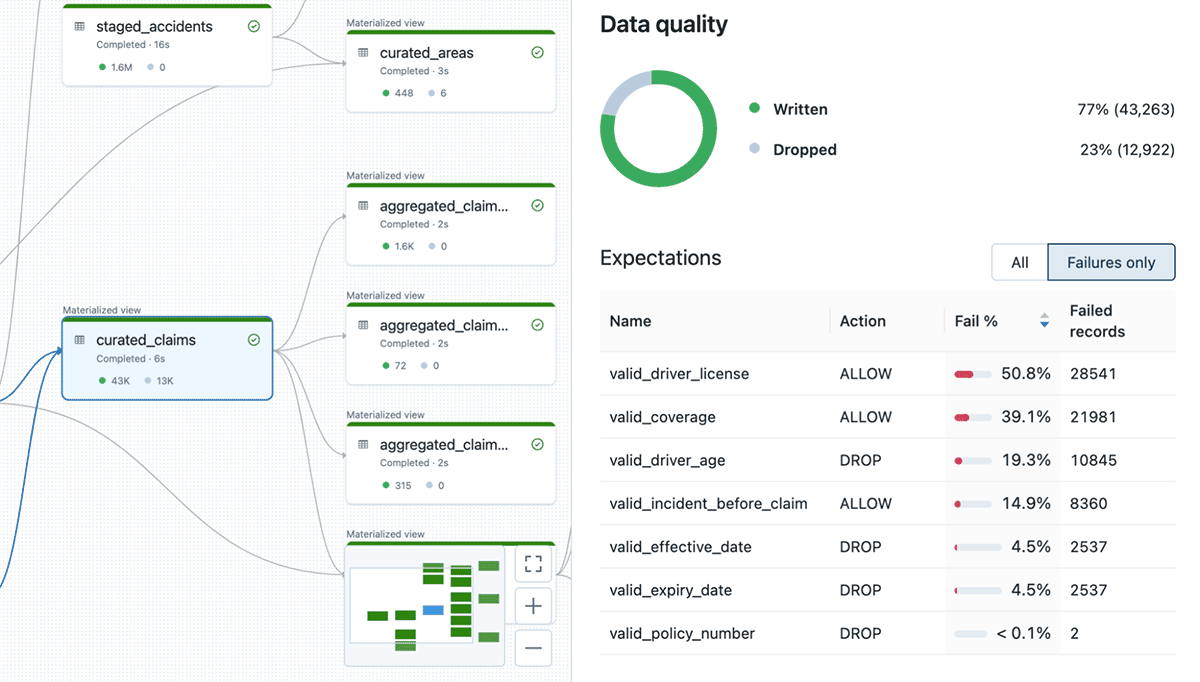Click the success checkmark on curated_areas
This screenshot has width=1200, height=682.
coord(538,53)
